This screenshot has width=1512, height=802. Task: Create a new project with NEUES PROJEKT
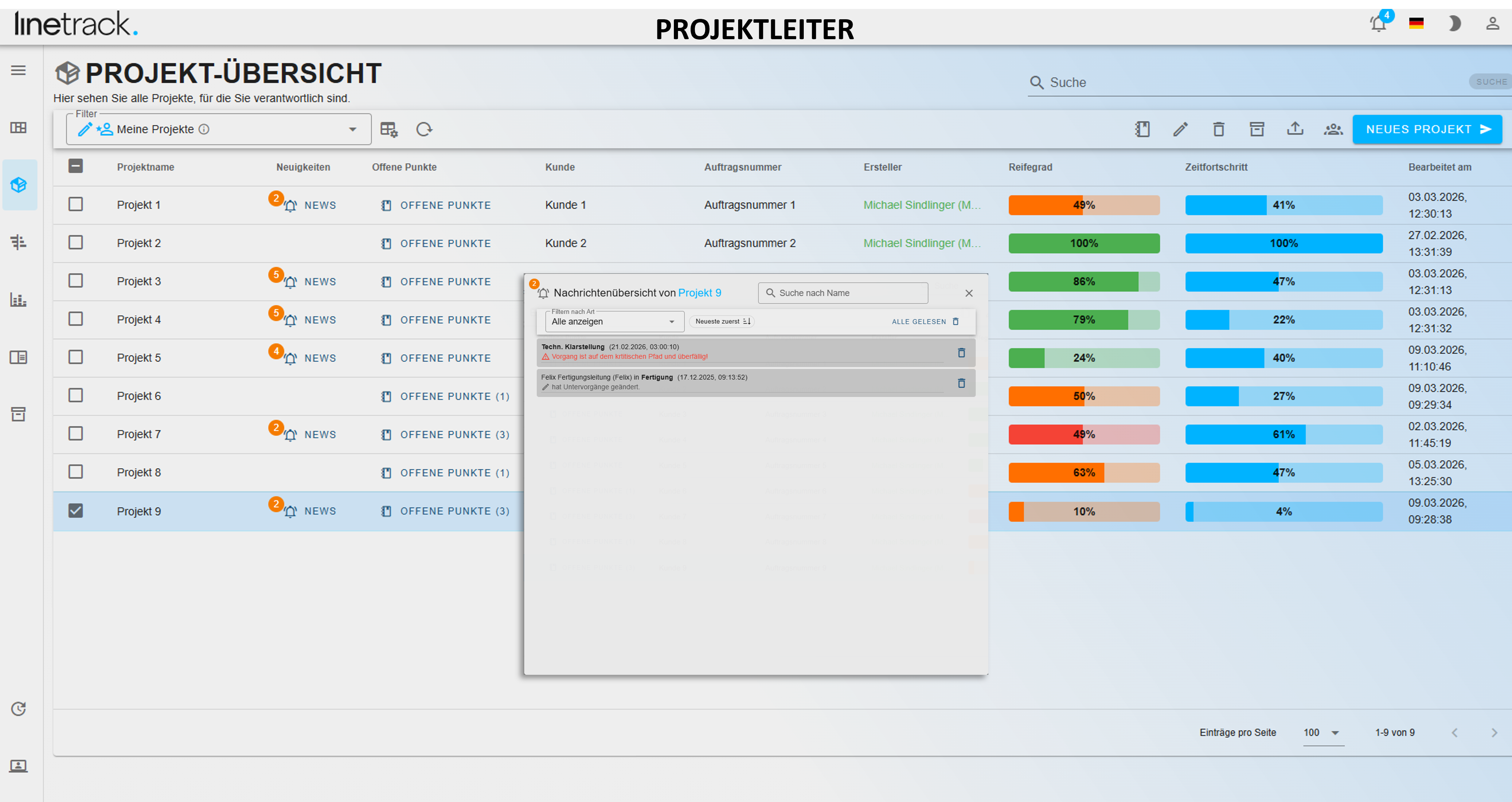[1427, 129]
